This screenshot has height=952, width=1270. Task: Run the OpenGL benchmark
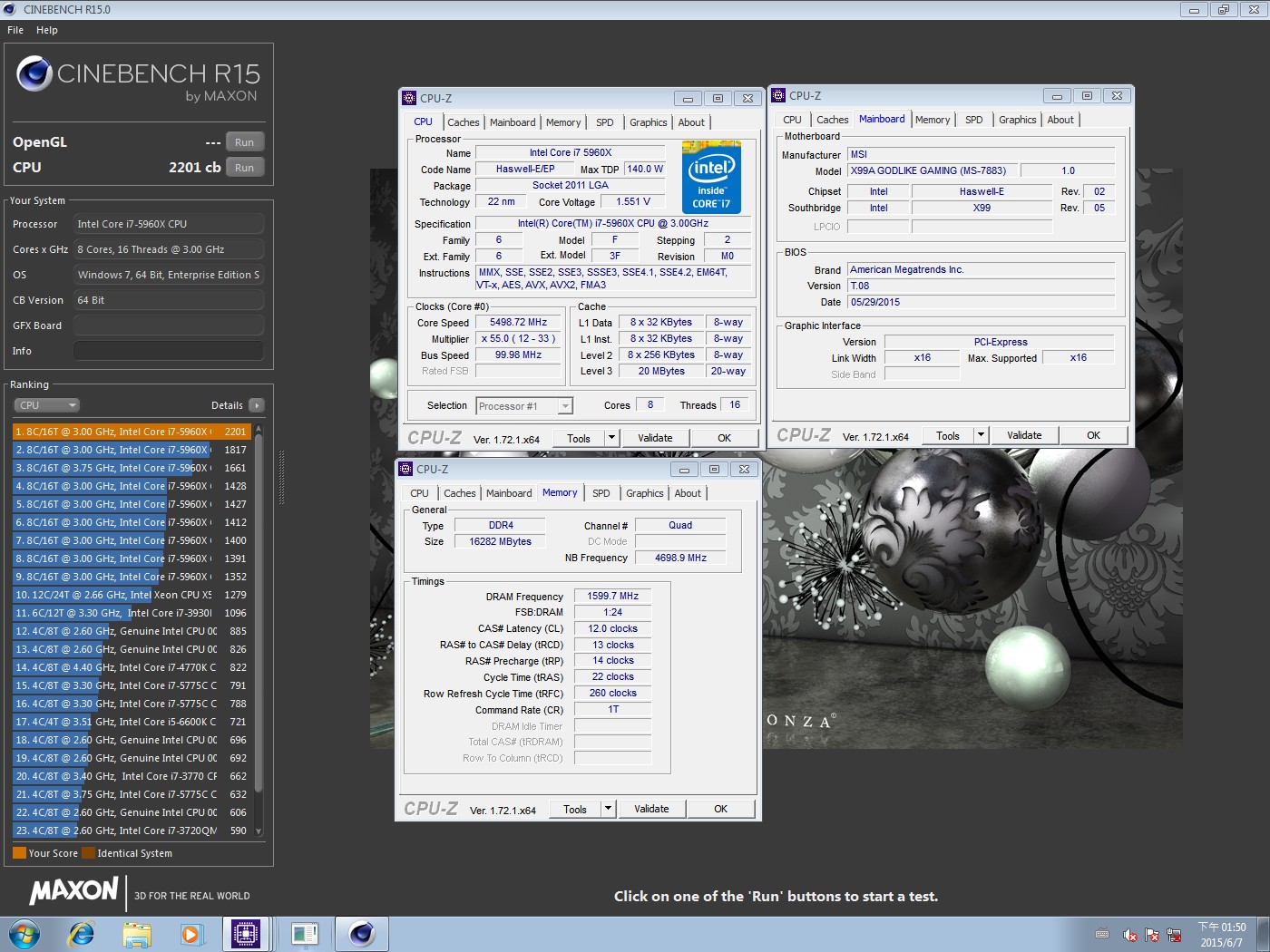(x=245, y=142)
